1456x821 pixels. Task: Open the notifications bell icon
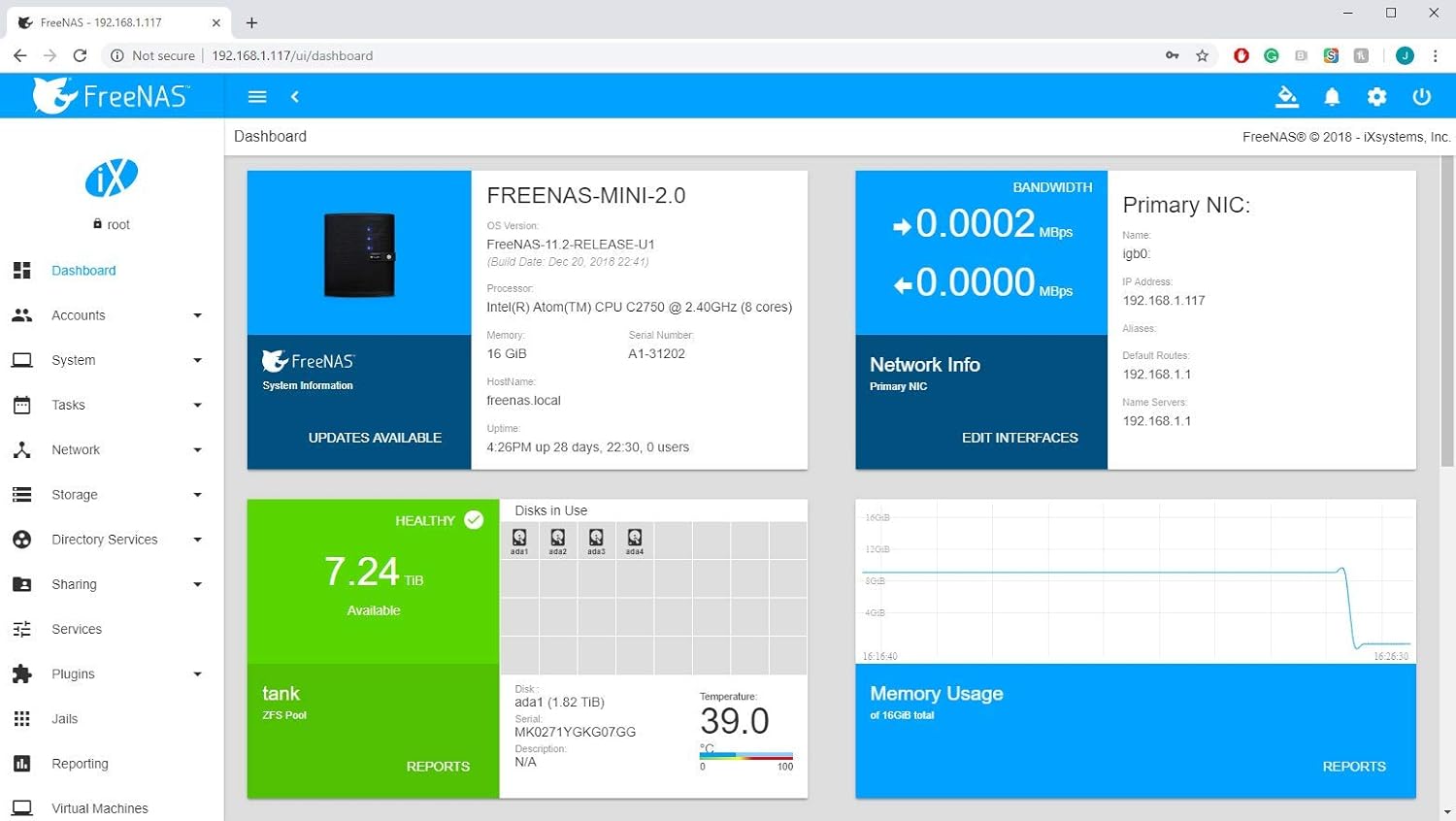(1332, 97)
